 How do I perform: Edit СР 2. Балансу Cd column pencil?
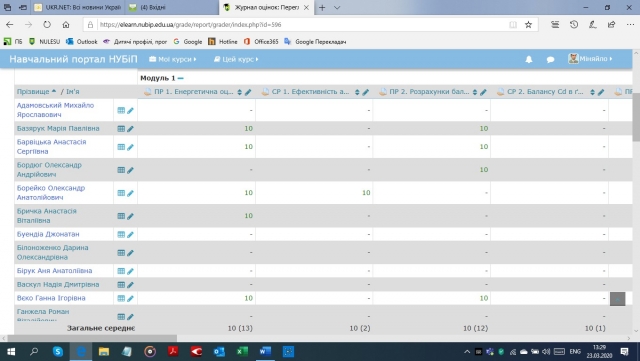tap(600, 92)
